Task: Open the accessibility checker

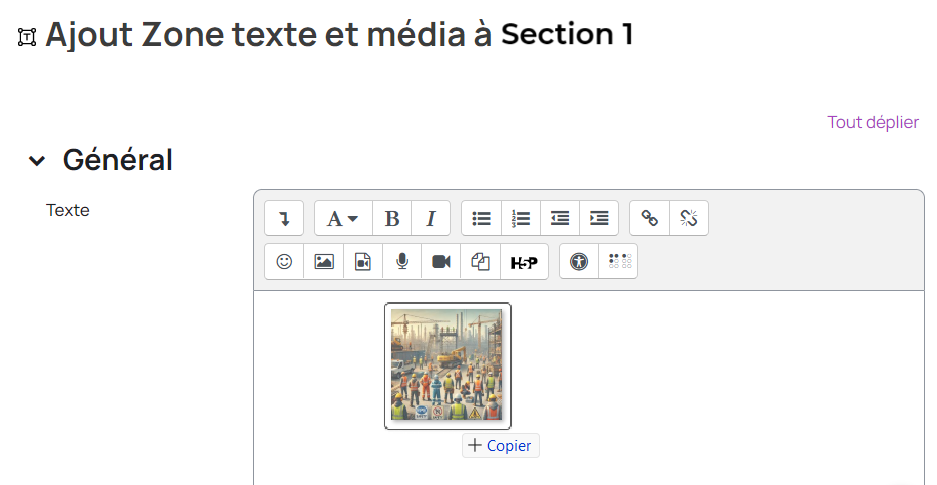Action: (579, 261)
